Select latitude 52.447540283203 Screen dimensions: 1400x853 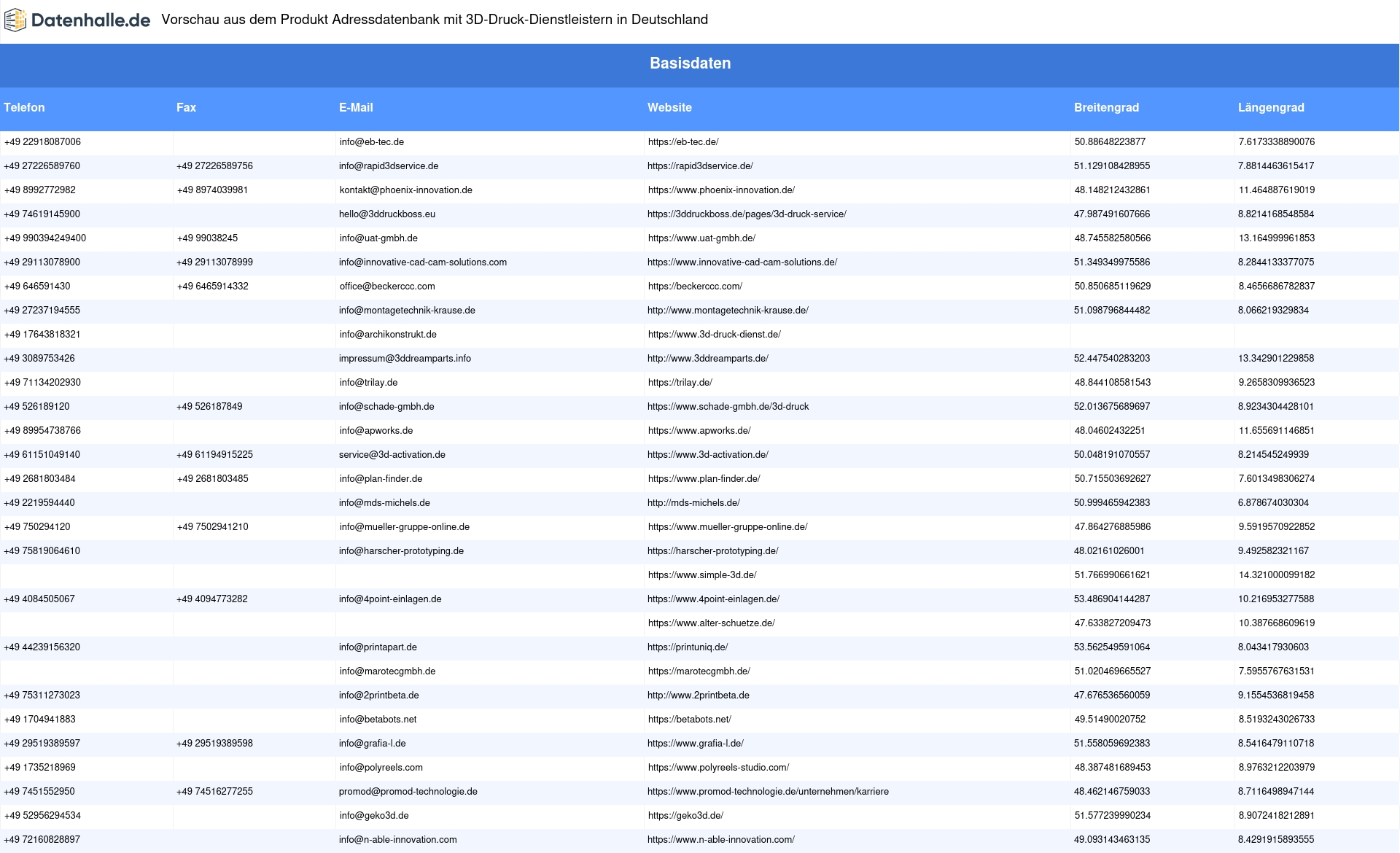[1112, 359]
